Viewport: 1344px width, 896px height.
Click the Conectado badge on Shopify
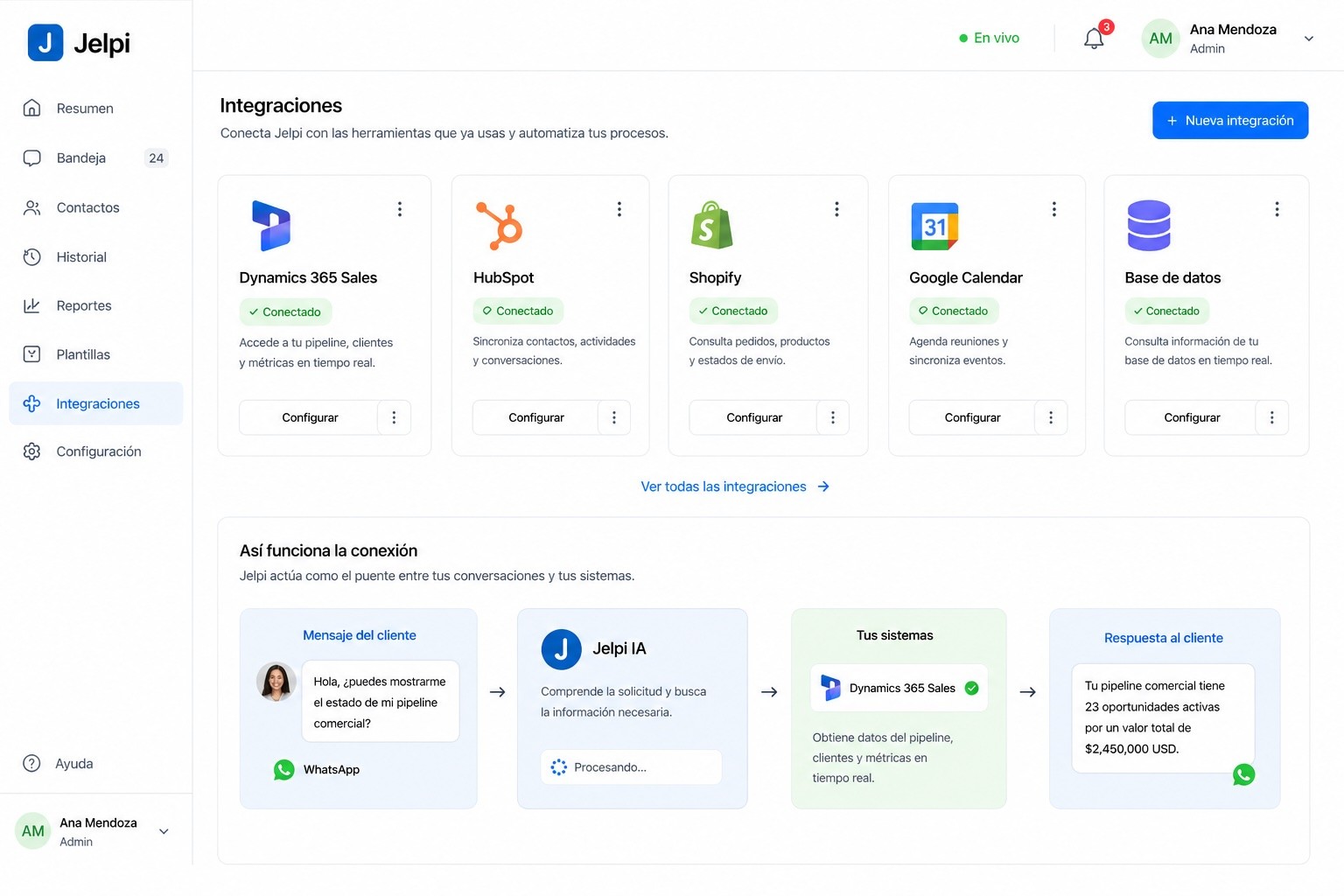(x=733, y=311)
